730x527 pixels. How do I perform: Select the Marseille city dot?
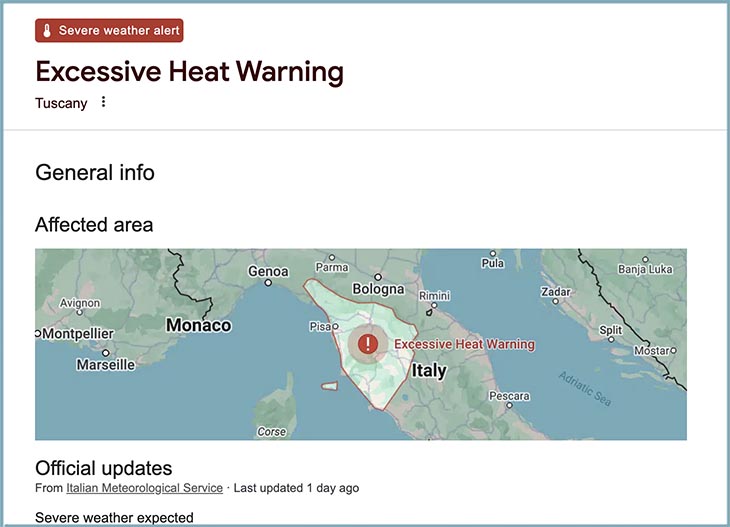105,353
